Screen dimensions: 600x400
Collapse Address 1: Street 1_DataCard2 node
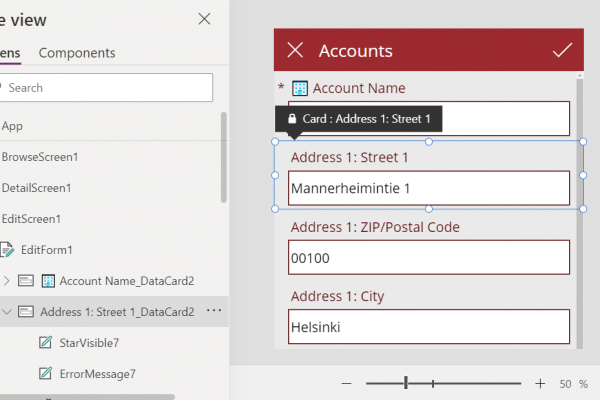point(7,312)
